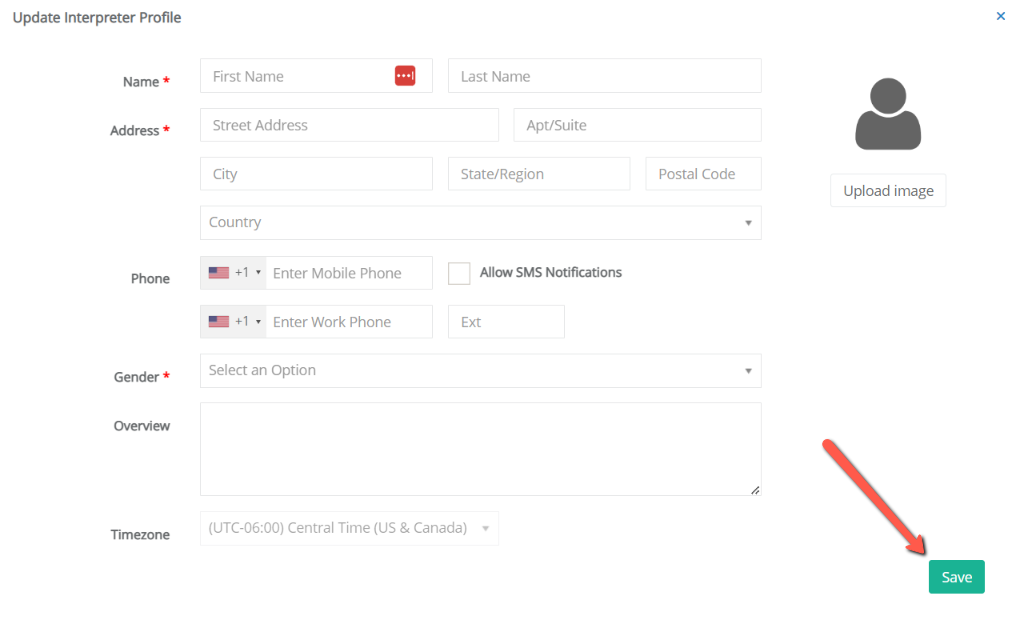Click the red validation icon in First Name field
This screenshot has height=635, width=1016.
[x=405, y=75]
